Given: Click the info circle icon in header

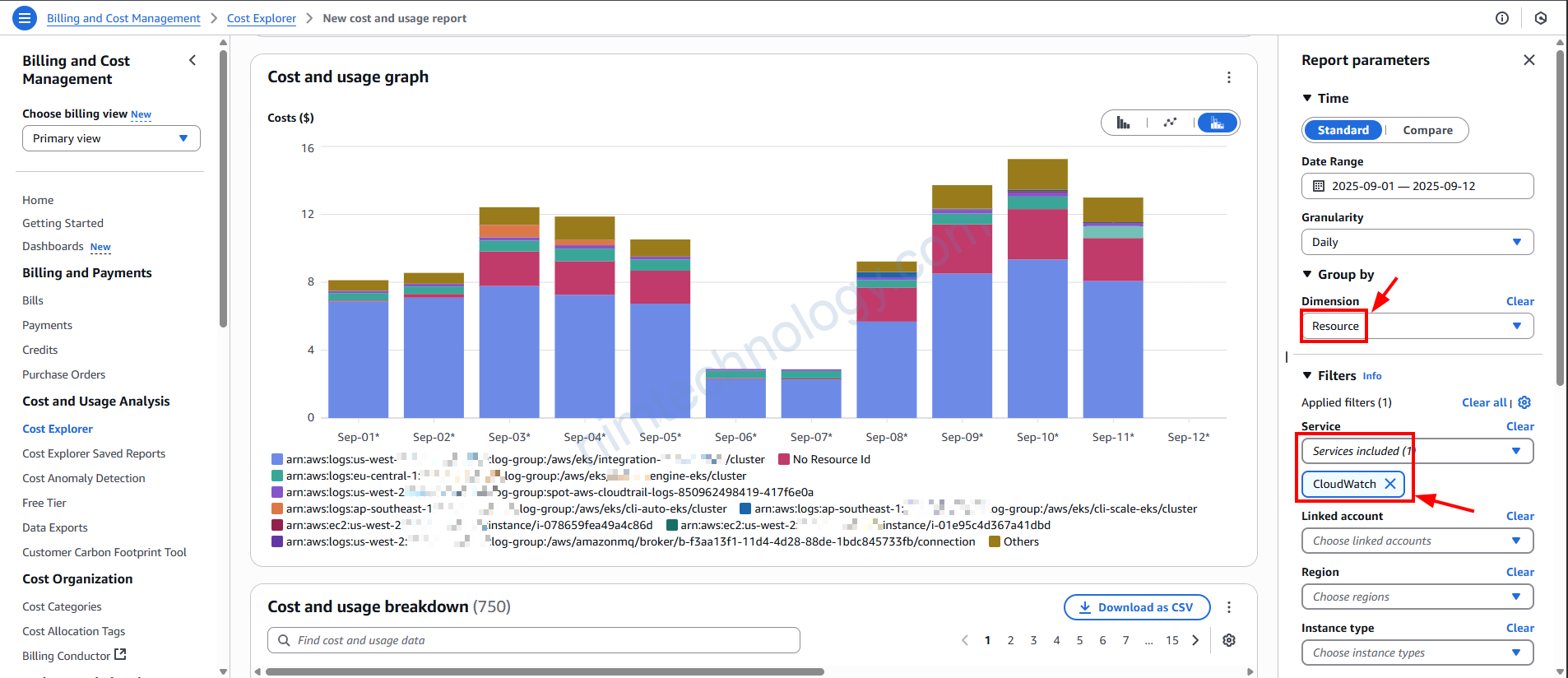Looking at the screenshot, I should [1501, 18].
